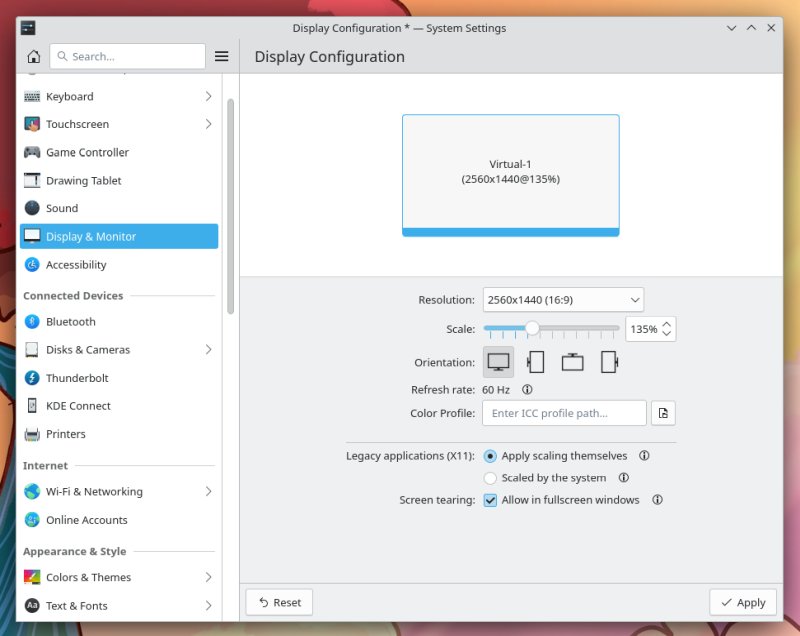The height and width of the screenshot is (636, 800).
Task: Open the hamburger menu next to search
Action: coord(221,56)
